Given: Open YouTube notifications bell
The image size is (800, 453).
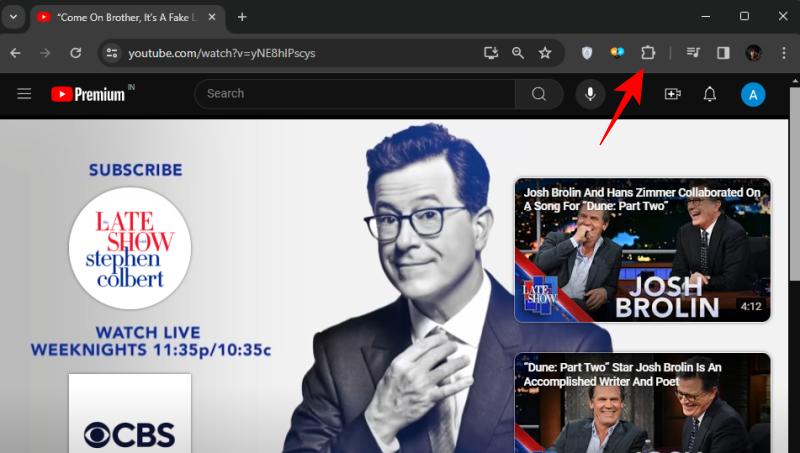Looking at the screenshot, I should (710, 94).
